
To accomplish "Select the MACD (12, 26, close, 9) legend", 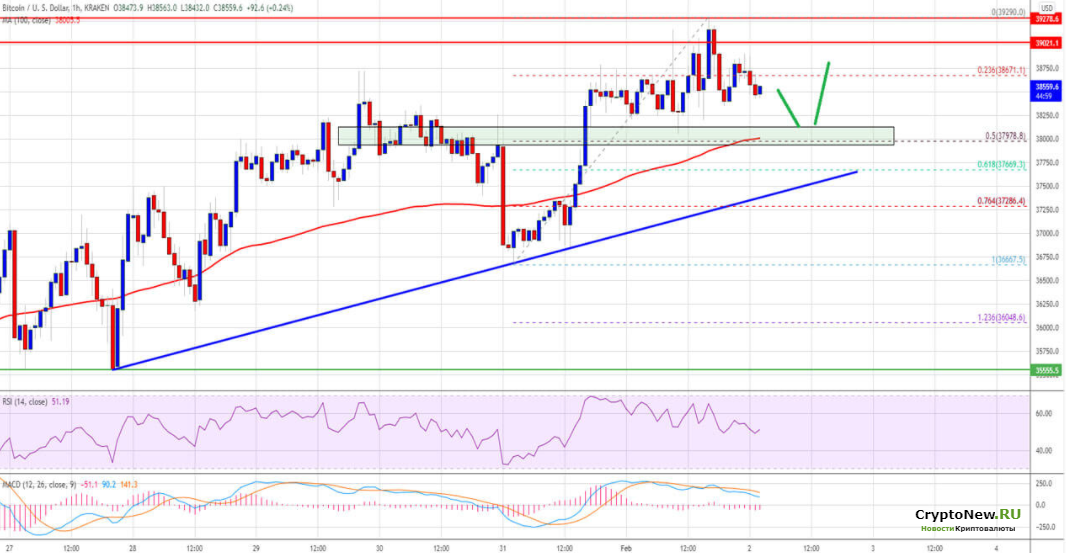I will click(x=38, y=484).
